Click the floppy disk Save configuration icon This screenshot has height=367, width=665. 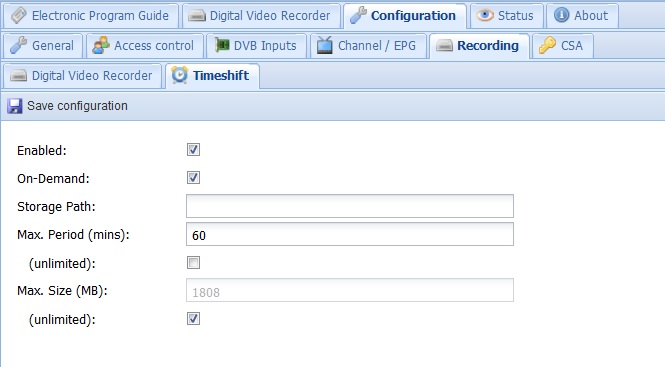[x=15, y=106]
